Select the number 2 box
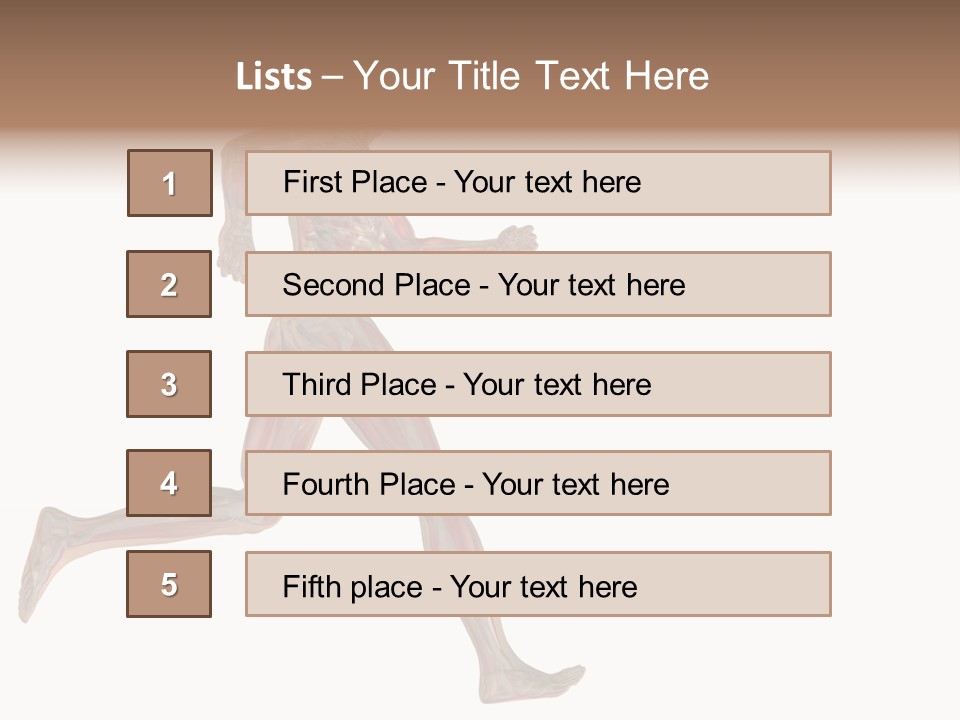The width and height of the screenshot is (960, 720). click(169, 284)
